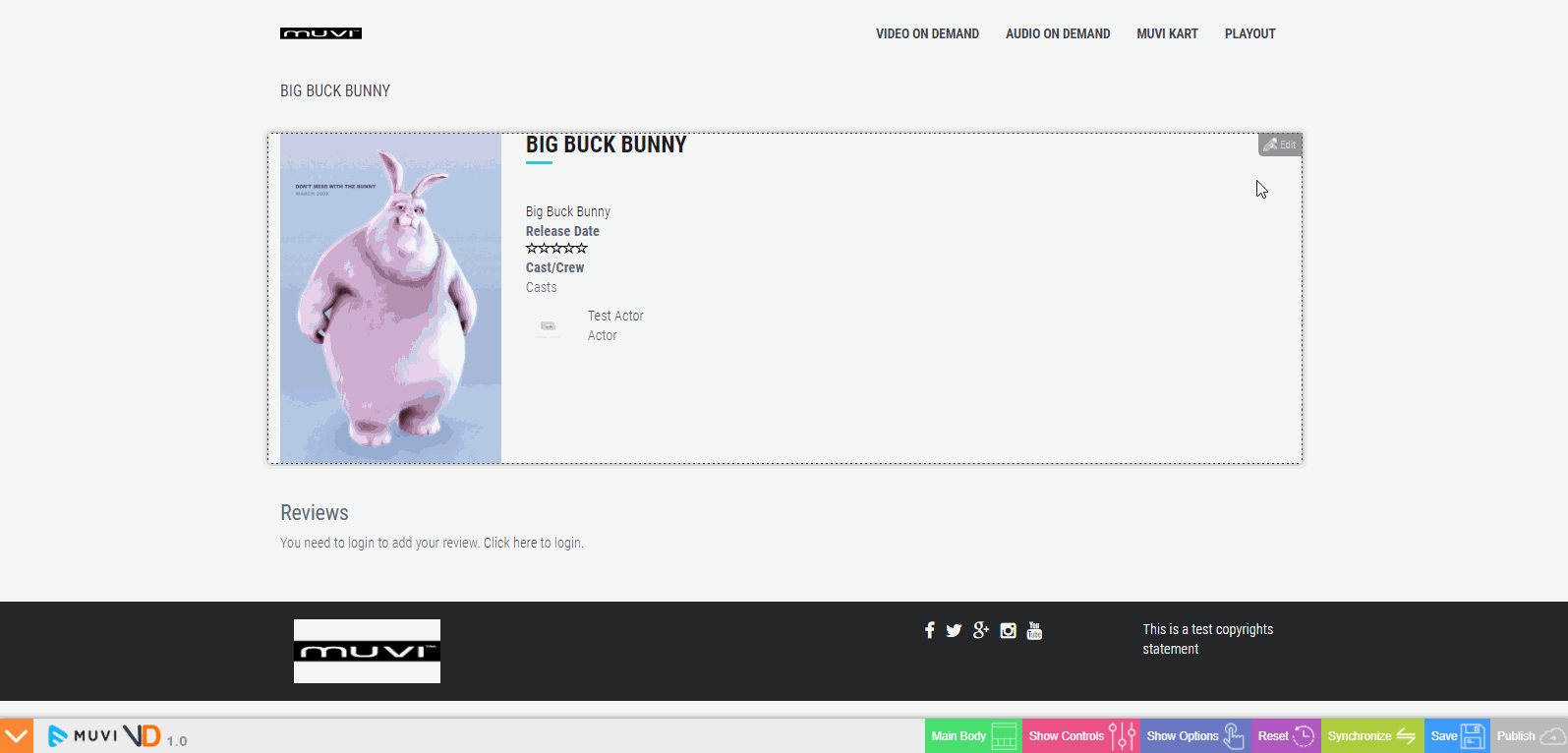Click the Muvi logo in the footer

tap(367, 651)
